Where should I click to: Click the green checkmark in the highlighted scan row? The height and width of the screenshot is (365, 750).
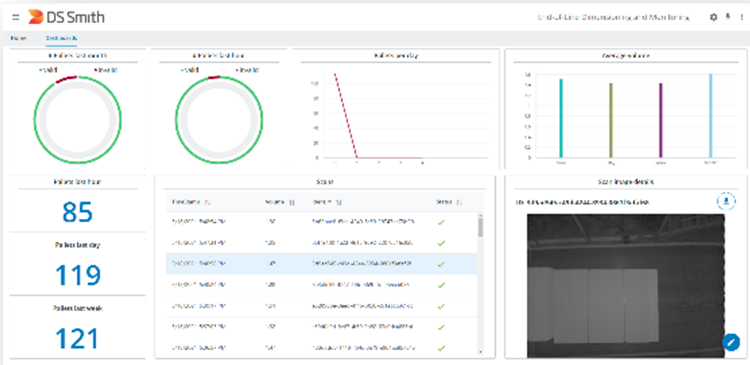(x=441, y=264)
